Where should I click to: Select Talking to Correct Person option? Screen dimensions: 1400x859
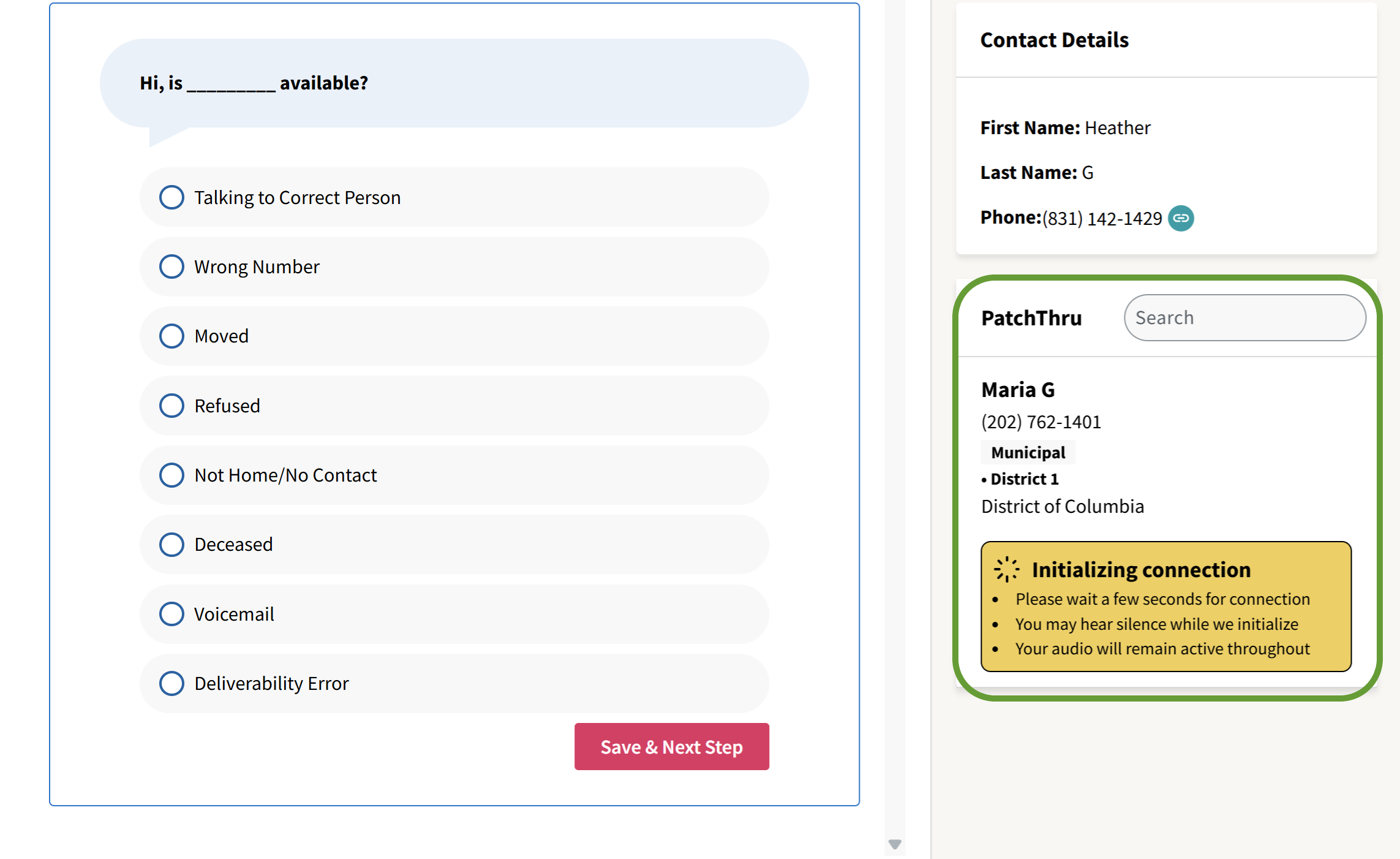(x=171, y=197)
